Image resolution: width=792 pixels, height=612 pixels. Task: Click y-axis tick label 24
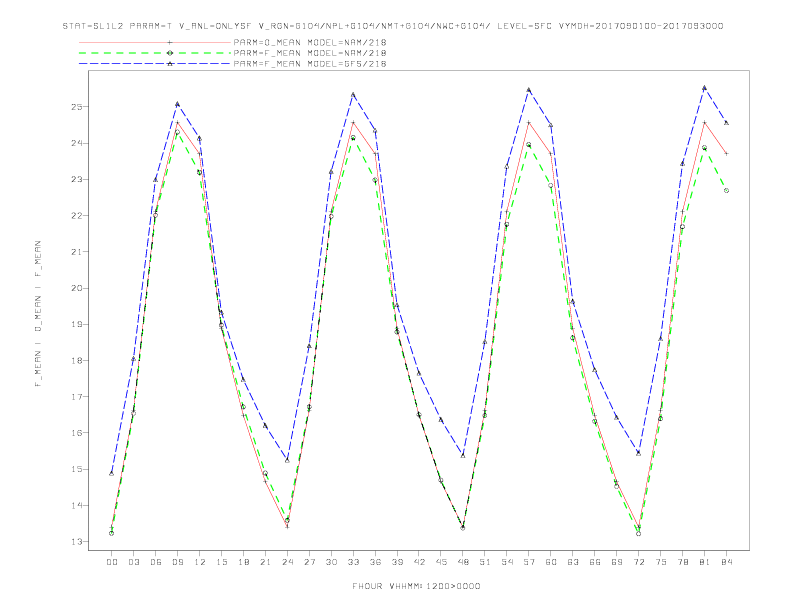pos(76,143)
